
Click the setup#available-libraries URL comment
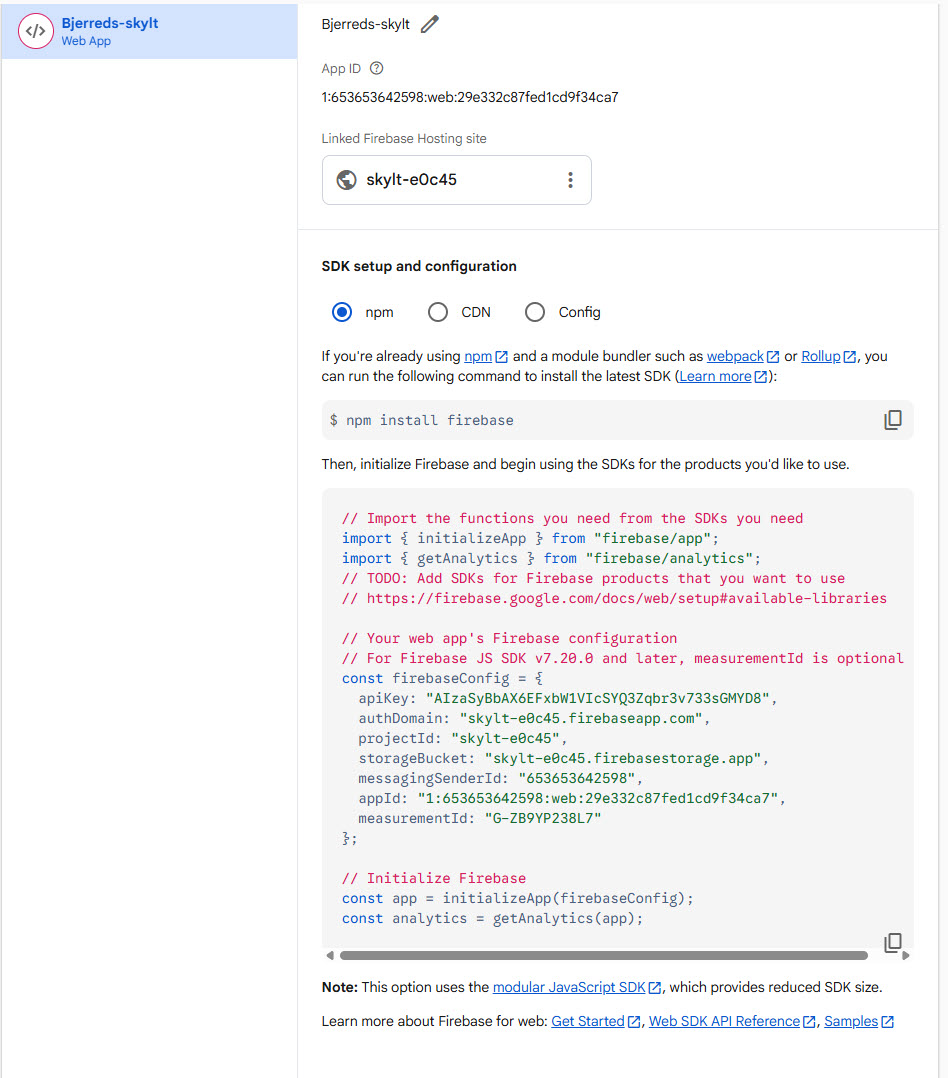pos(614,598)
